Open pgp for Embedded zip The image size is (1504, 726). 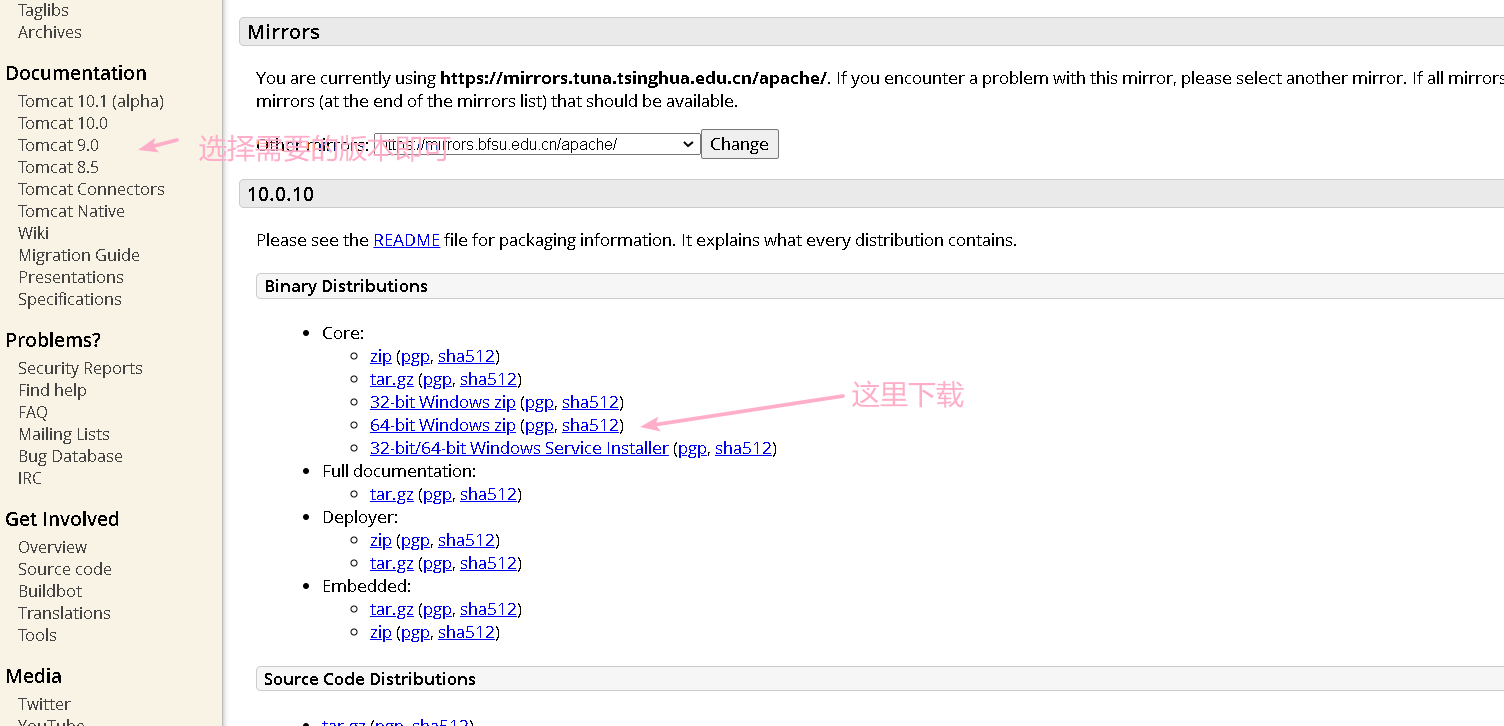pos(415,632)
